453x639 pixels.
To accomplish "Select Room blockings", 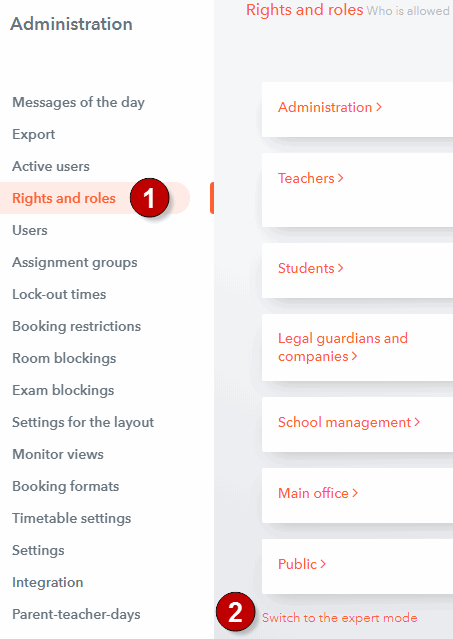I will (64, 358).
